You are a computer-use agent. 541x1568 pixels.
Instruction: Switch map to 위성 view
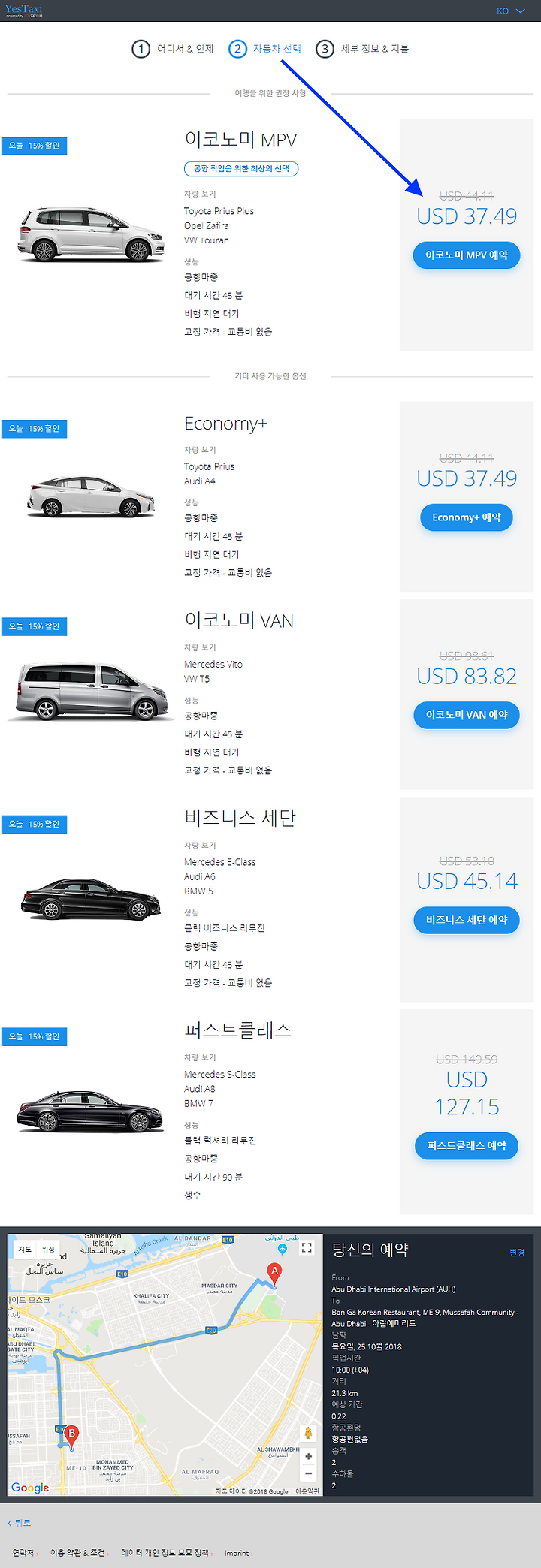tap(48, 1250)
